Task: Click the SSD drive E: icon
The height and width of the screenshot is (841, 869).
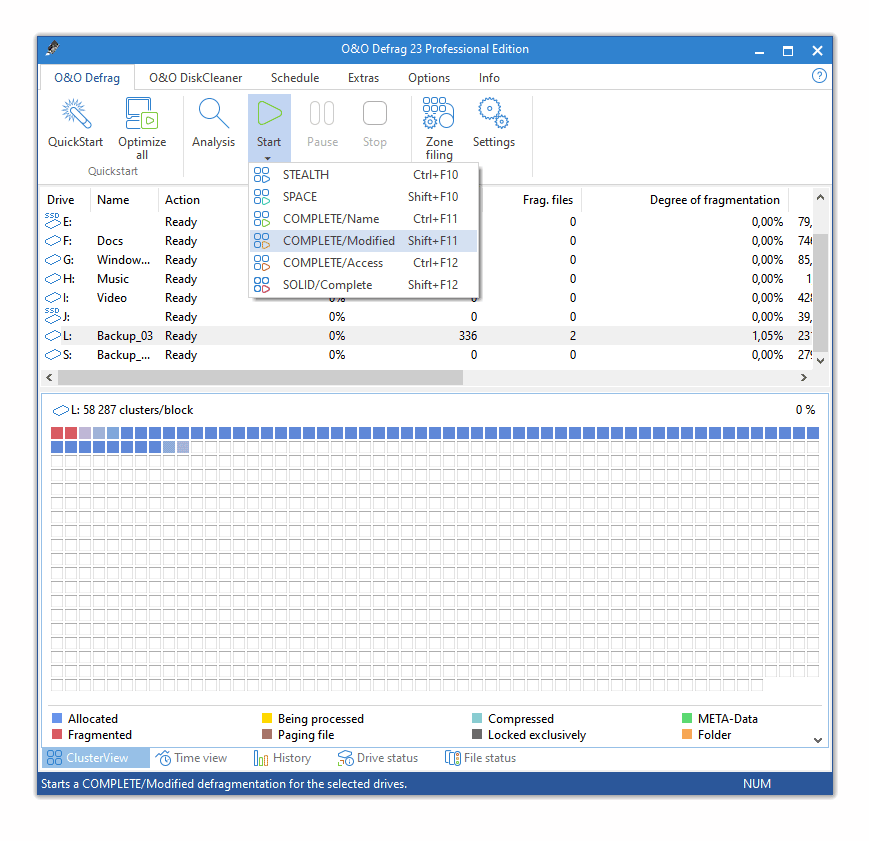Action: point(53,221)
